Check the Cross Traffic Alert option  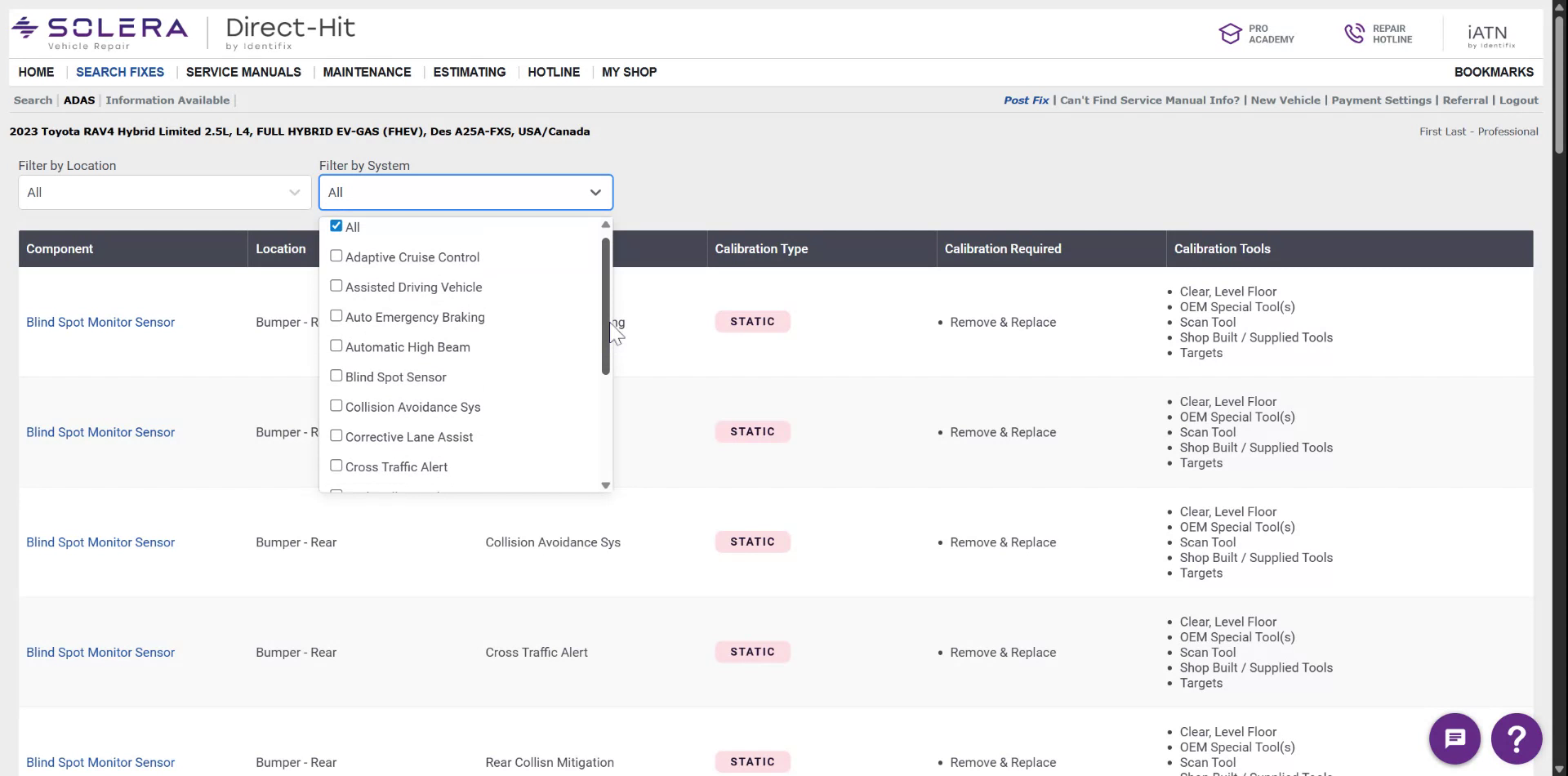click(x=336, y=465)
